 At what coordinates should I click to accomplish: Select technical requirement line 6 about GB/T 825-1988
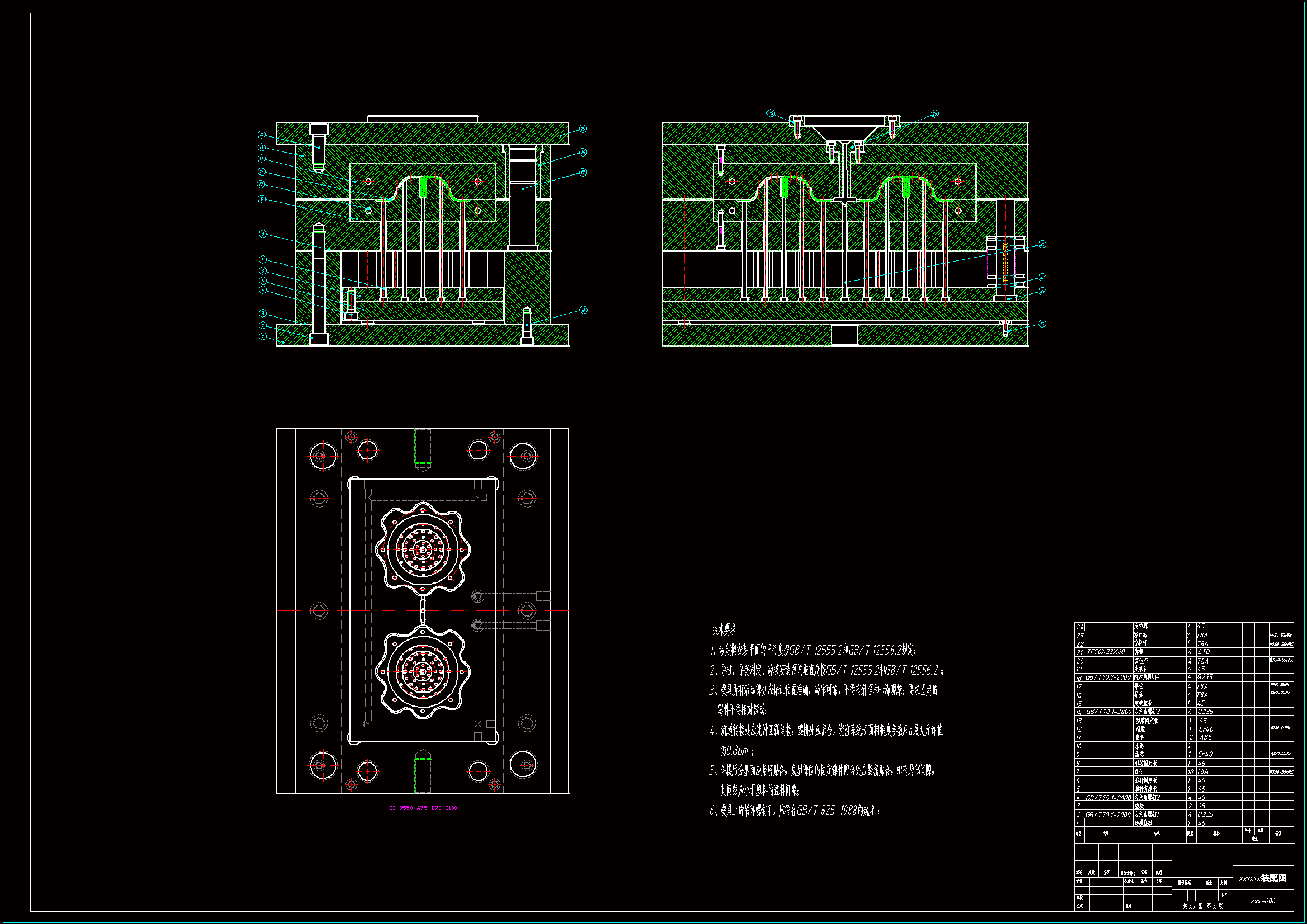(x=795, y=811)
